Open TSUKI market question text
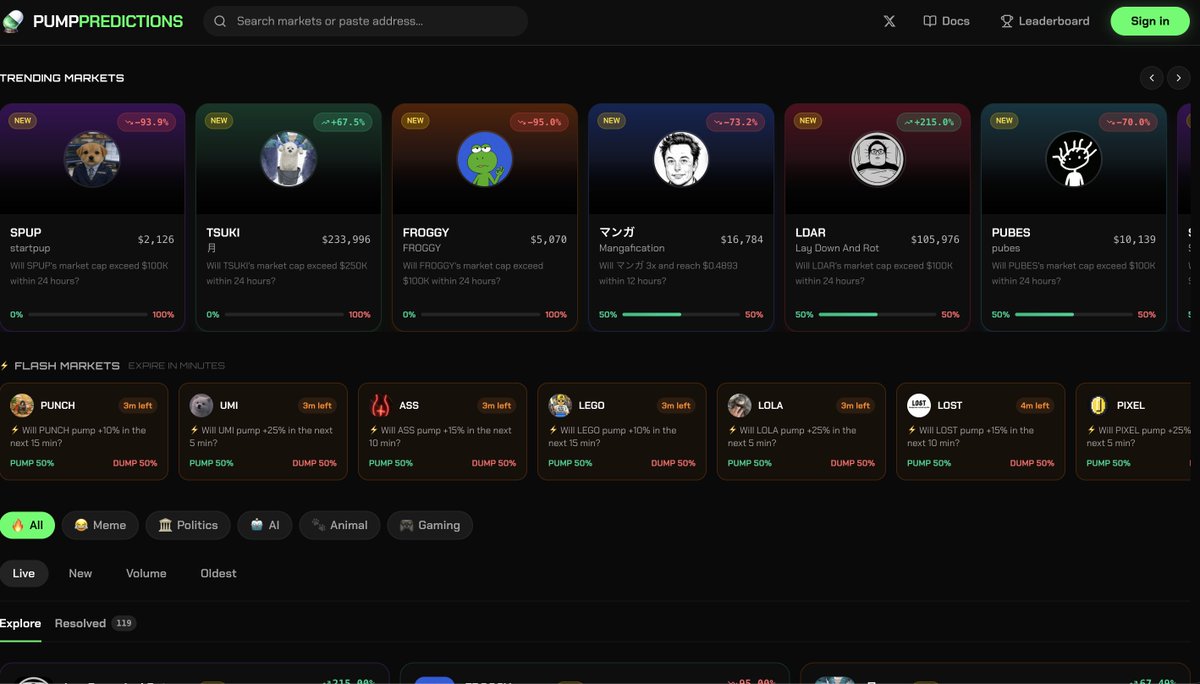 pyautogui.click(x=287, y=273)
